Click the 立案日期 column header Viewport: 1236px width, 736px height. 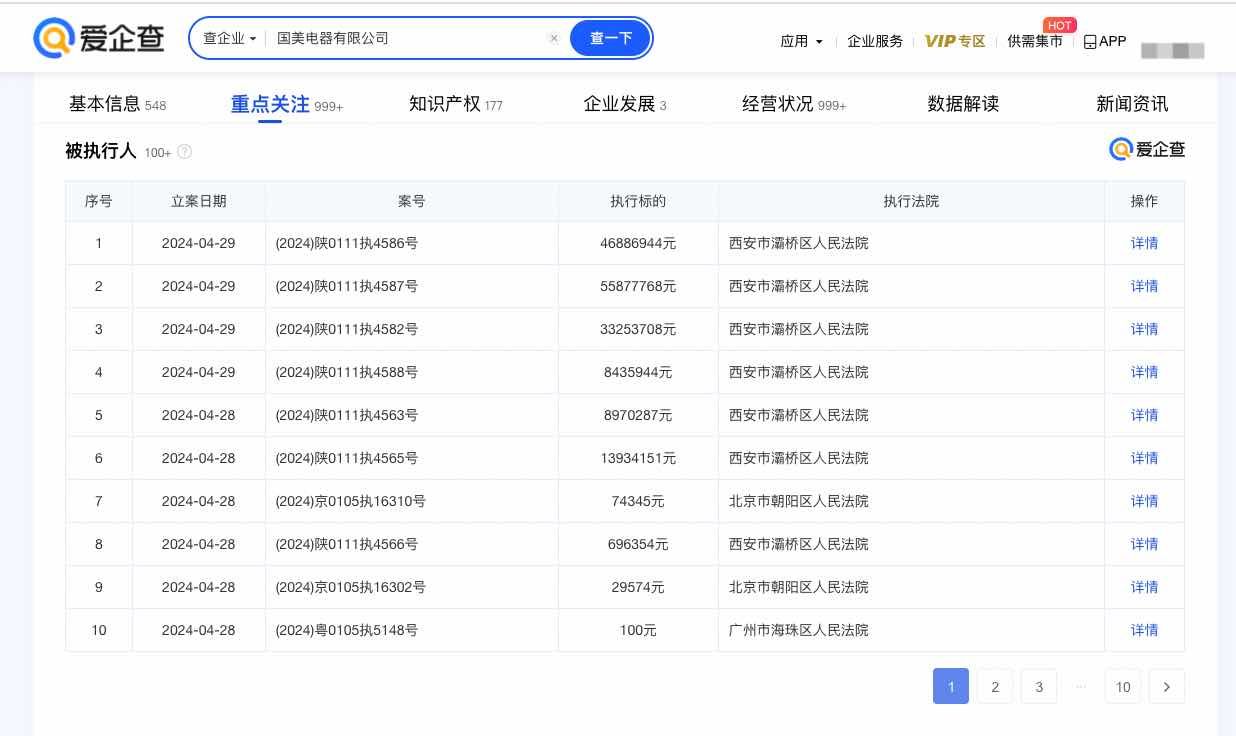click(199, 201)
